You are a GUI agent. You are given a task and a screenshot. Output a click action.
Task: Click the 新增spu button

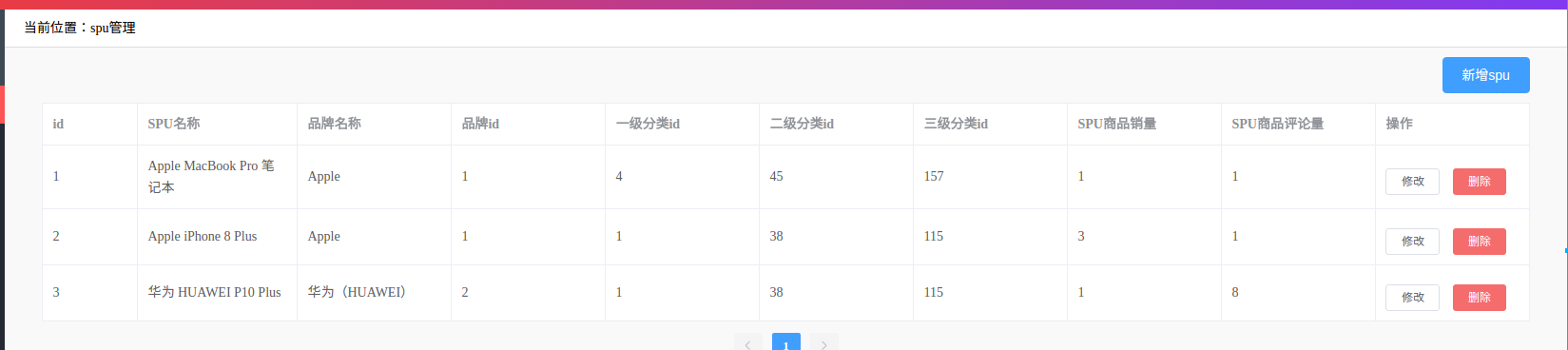[1485, 75]
